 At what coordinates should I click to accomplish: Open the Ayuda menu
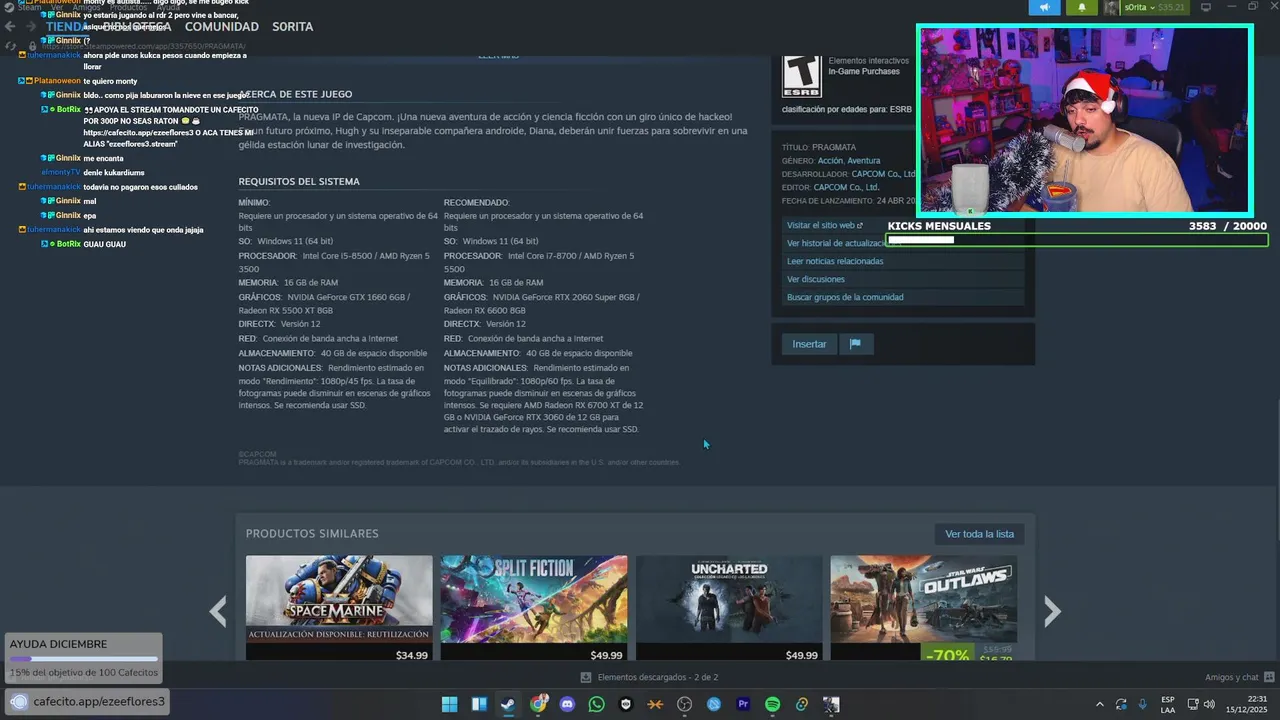[x=168, y=7]
